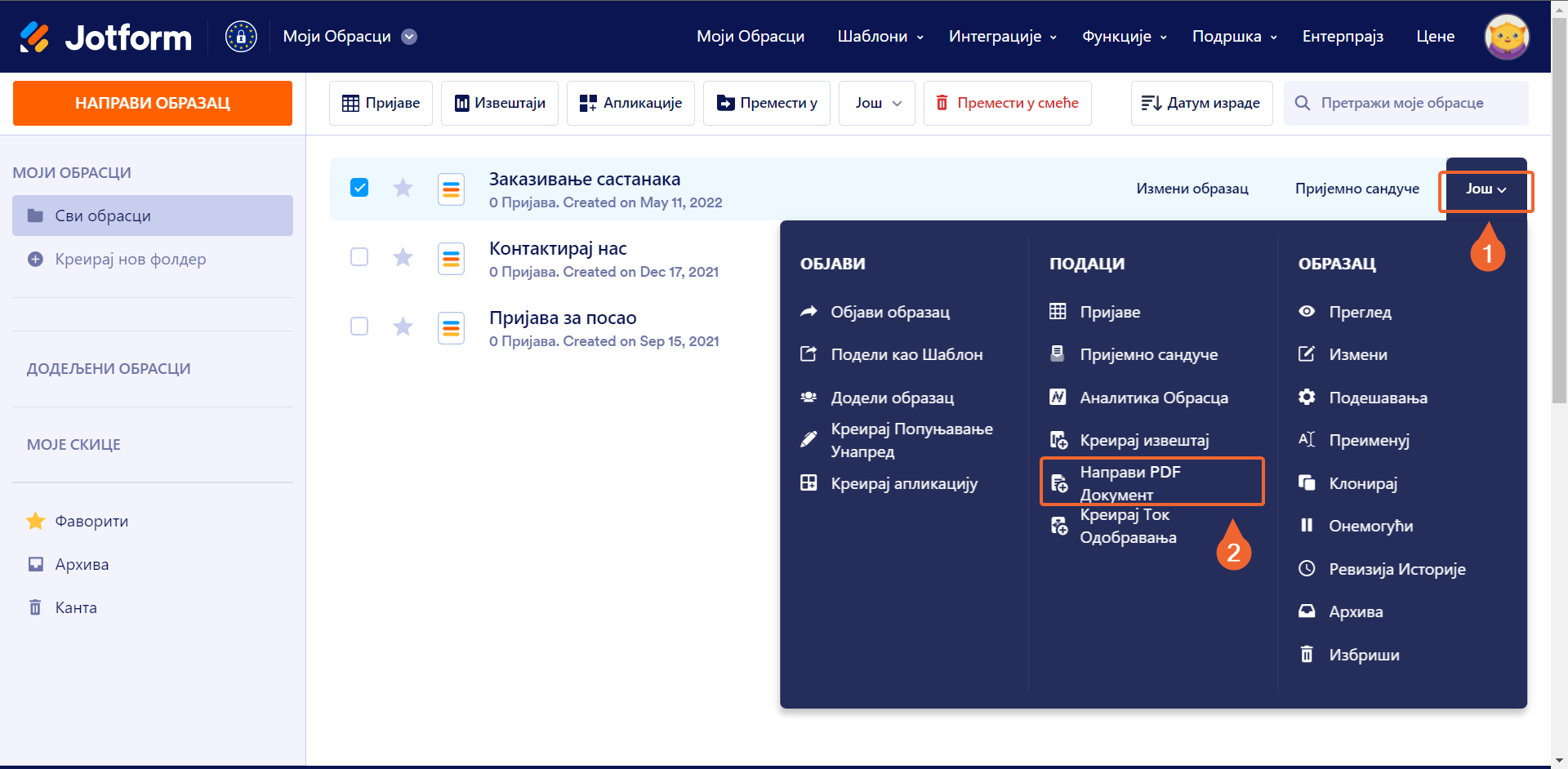Image resolution: width=1568 pixels, height=769 pixels.
Task: Star the Пријава за посао form
Action: (403, 327)
